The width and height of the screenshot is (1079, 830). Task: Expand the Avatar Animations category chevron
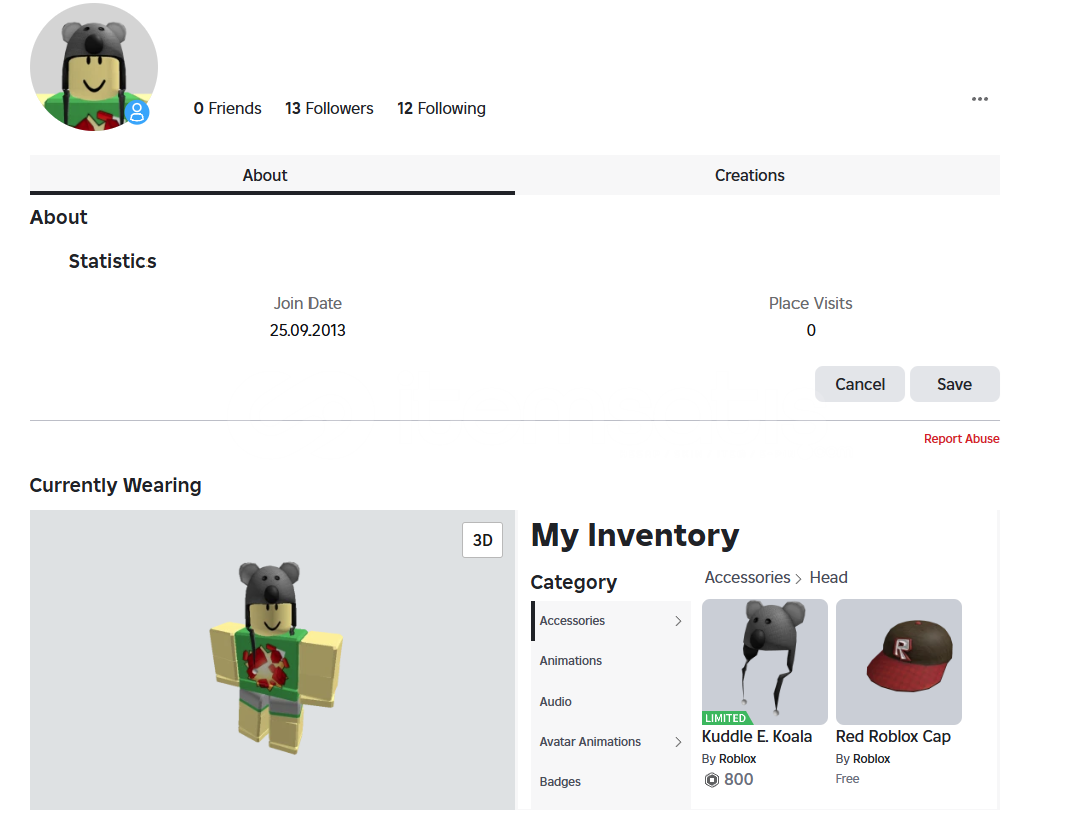(678, 742)
